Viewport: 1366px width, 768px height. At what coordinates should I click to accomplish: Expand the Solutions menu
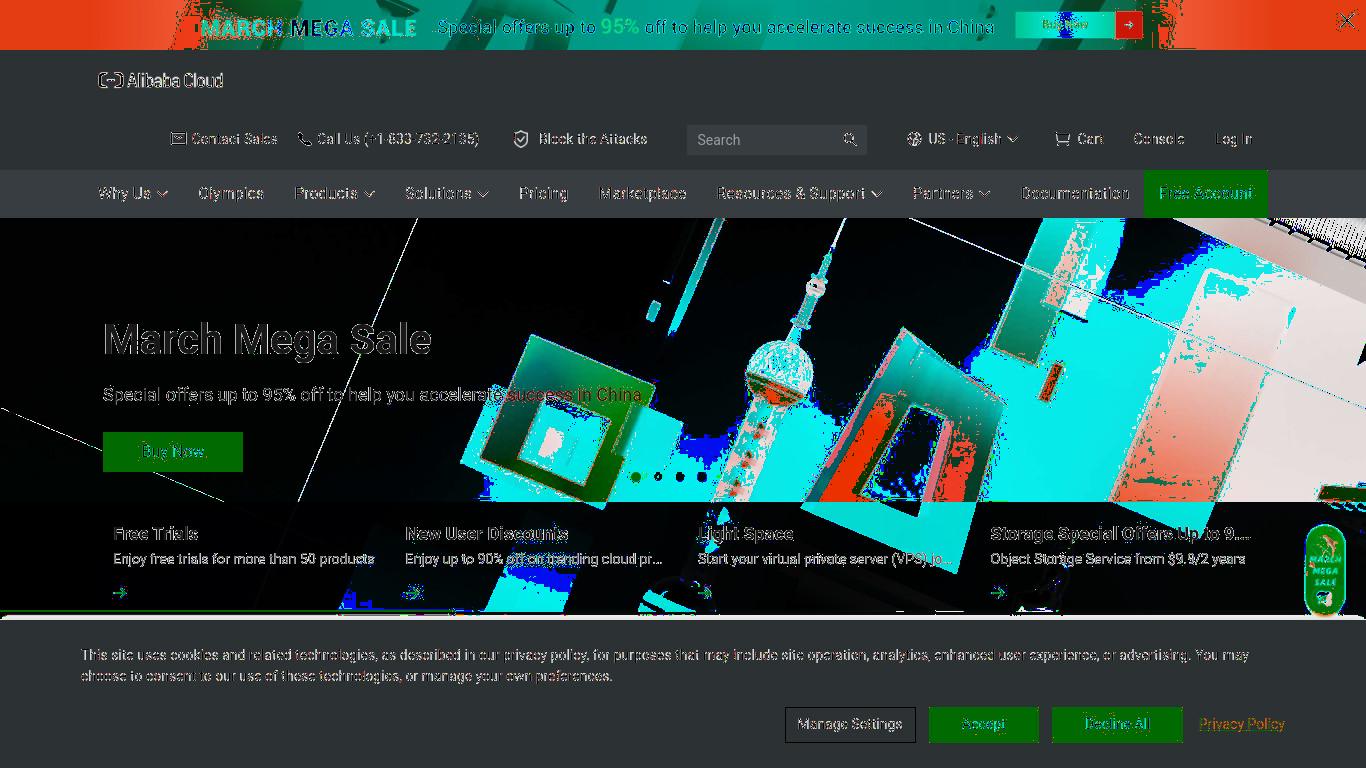pos(446,193)
